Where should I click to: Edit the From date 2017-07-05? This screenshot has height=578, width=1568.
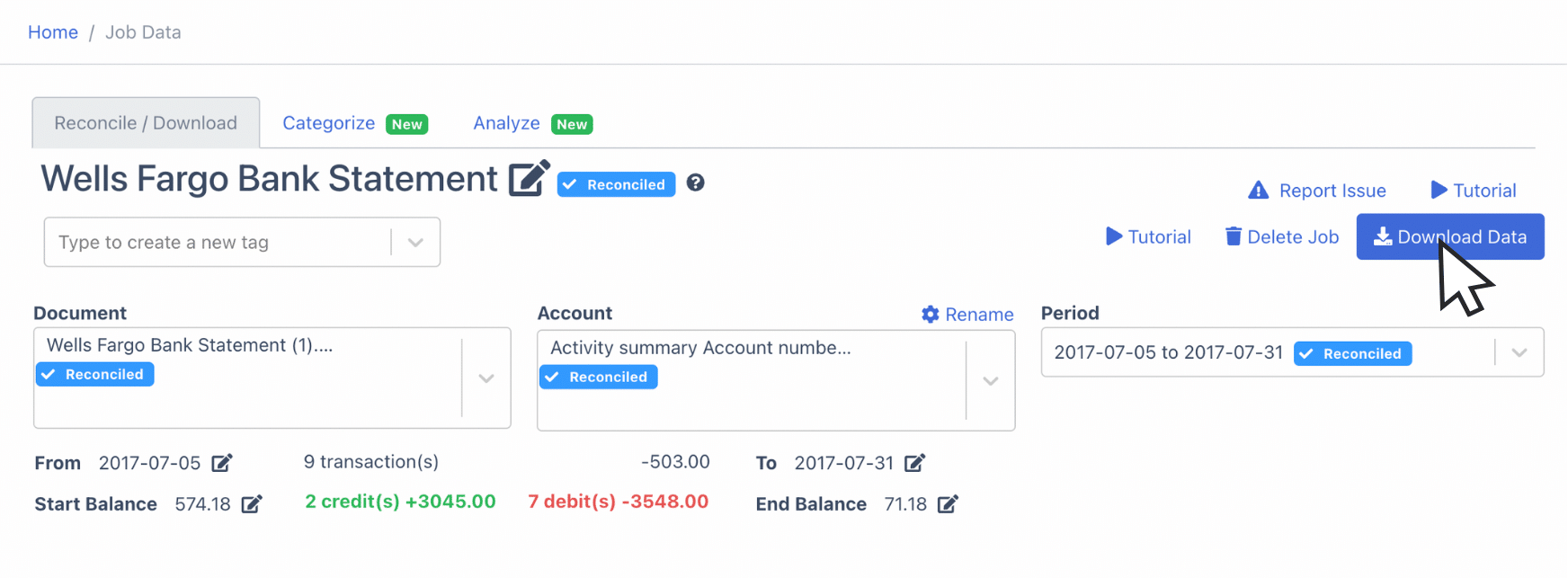[x=221, y=462]
